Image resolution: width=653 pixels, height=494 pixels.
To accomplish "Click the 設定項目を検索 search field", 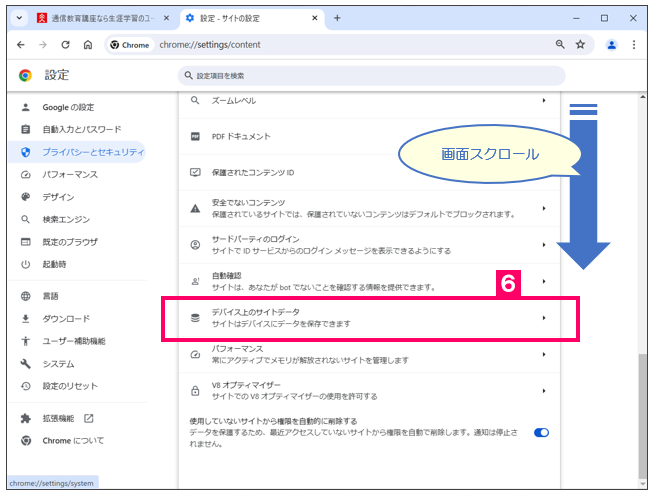I will [371, 76].
